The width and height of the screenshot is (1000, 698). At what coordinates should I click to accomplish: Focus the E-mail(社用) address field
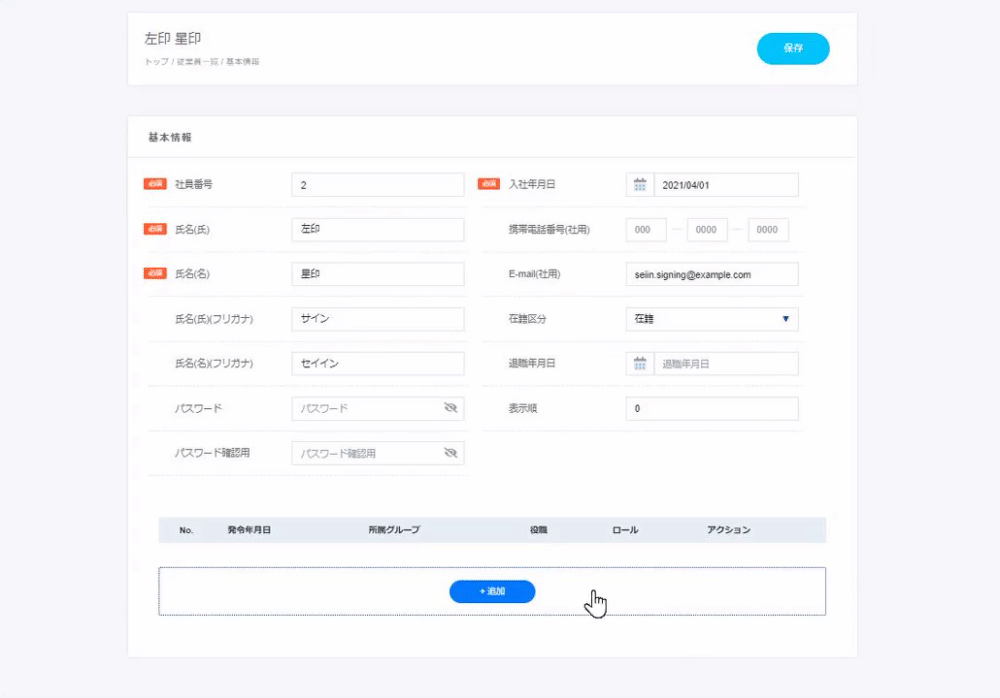pyautogui.click(x=711, y=273)
